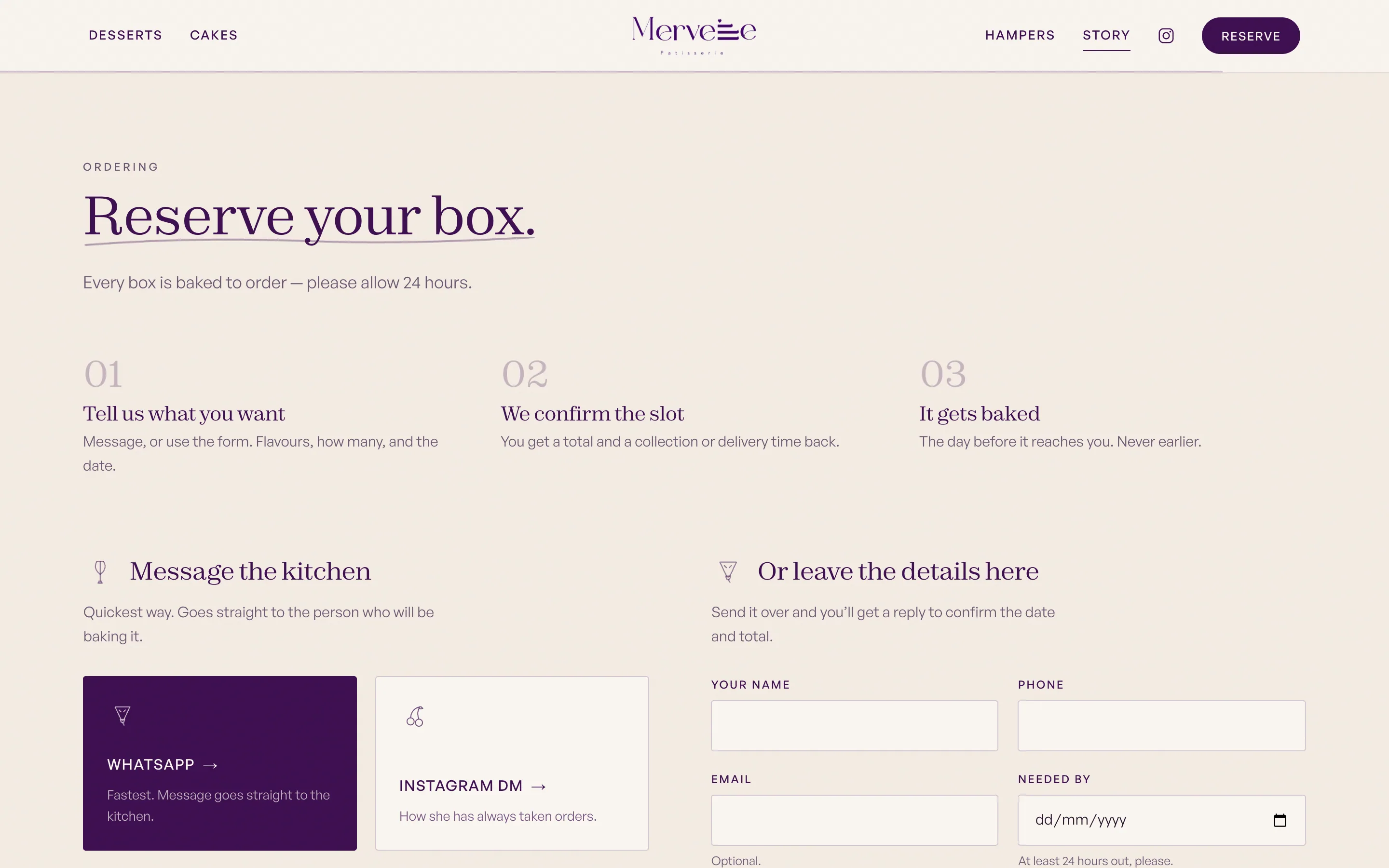
Task: Open the Cakes menu item
Action: point(214,35)
